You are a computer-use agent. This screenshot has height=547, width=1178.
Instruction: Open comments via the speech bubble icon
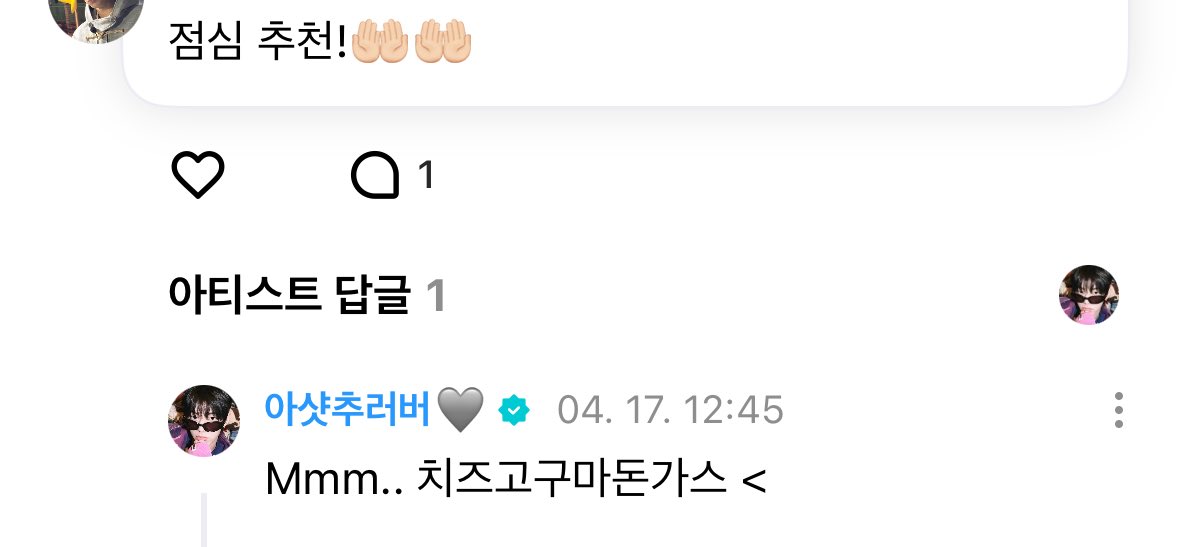[x=375, y=175]
